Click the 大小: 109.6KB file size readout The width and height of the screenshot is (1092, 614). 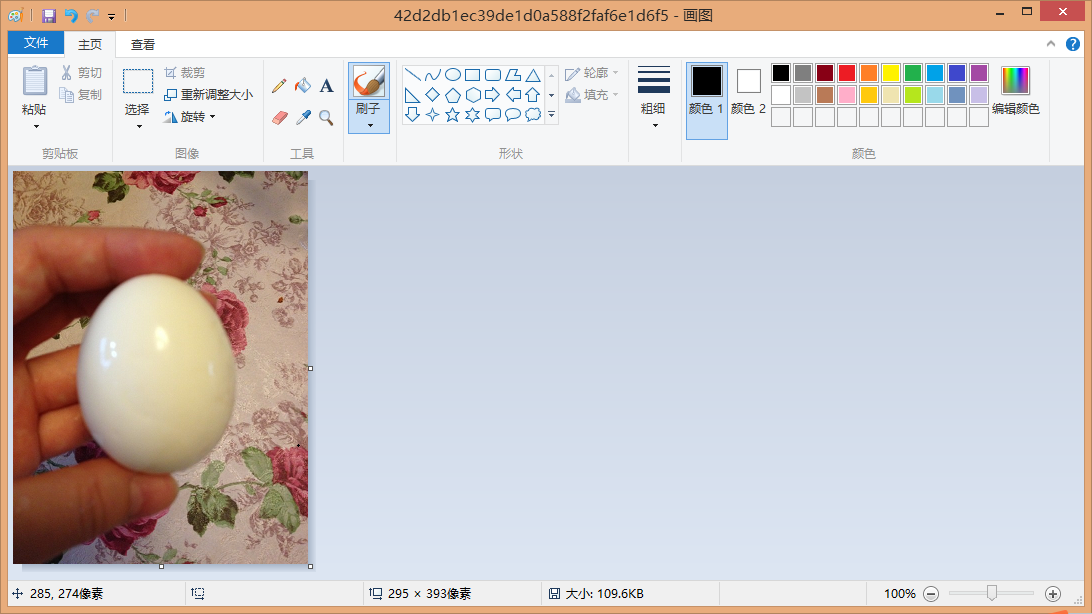[604, 594]
